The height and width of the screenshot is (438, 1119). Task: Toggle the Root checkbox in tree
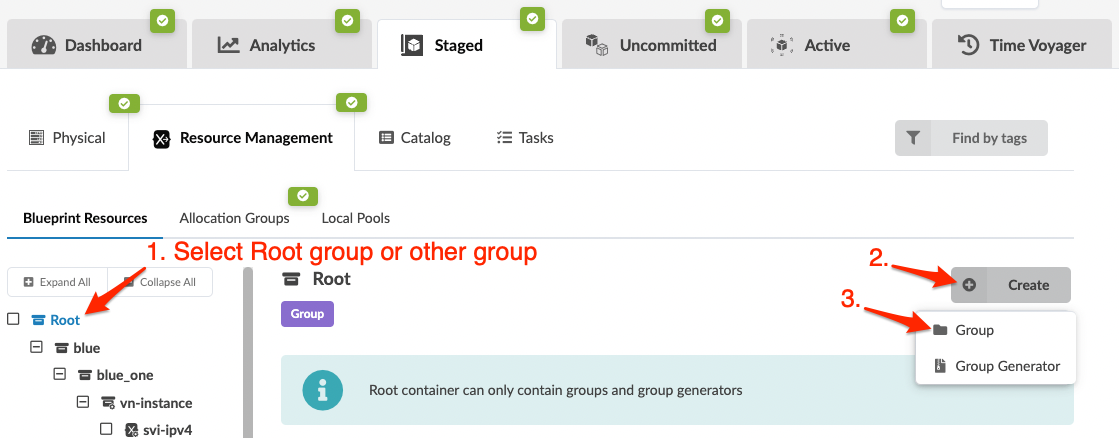[x=14, y=320]
